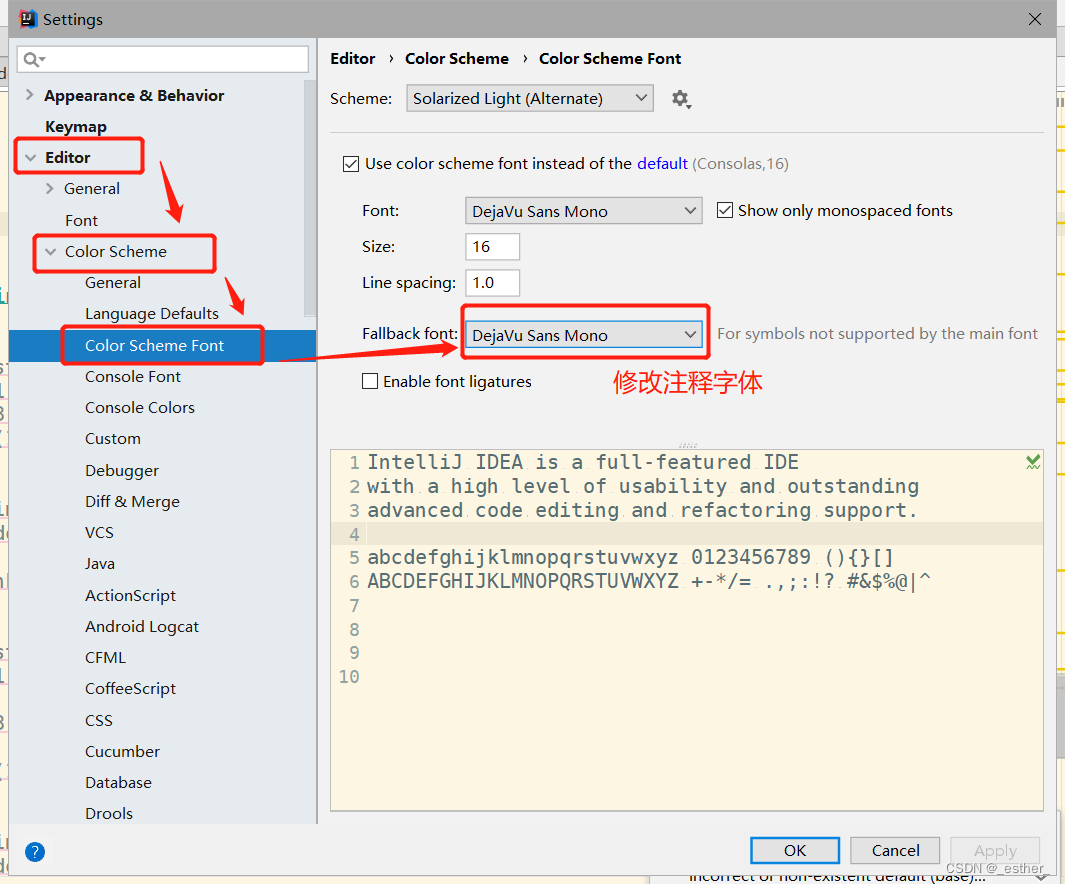Open the Scheme dropdown
The width and height of the screenshot is (1065, 884).
pyautogui.click(x=530, y=98)
